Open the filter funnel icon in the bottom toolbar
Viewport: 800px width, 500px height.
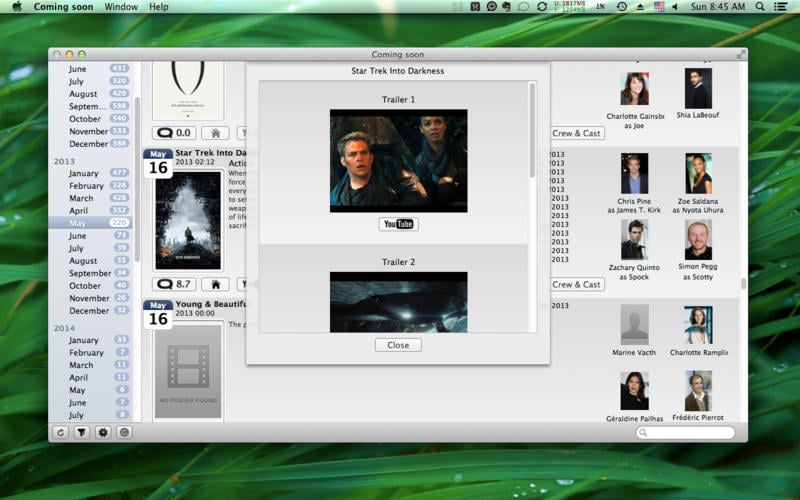point(82,433)
